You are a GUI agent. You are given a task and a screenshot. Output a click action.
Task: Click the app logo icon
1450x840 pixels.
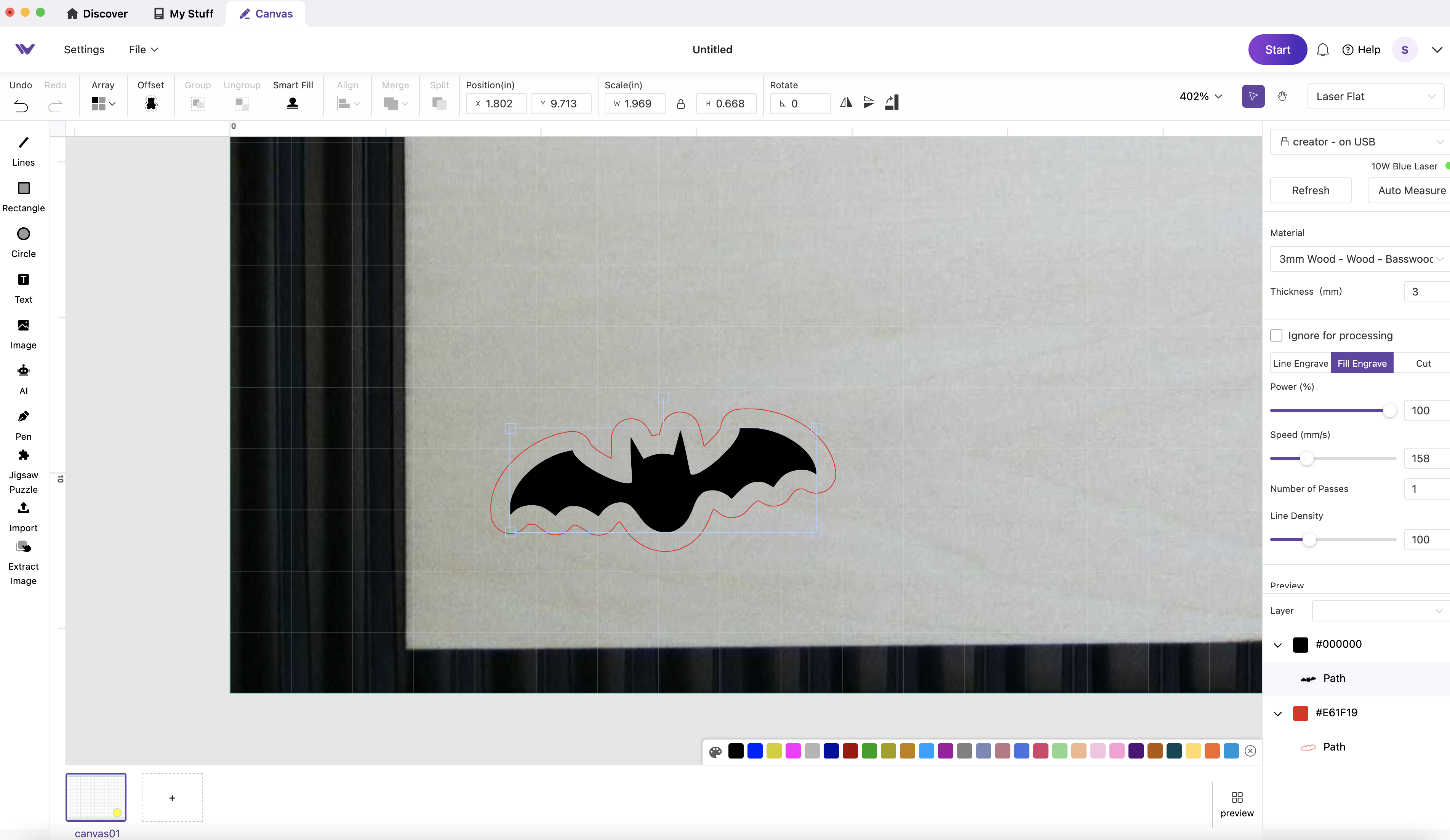click(25, 50)
